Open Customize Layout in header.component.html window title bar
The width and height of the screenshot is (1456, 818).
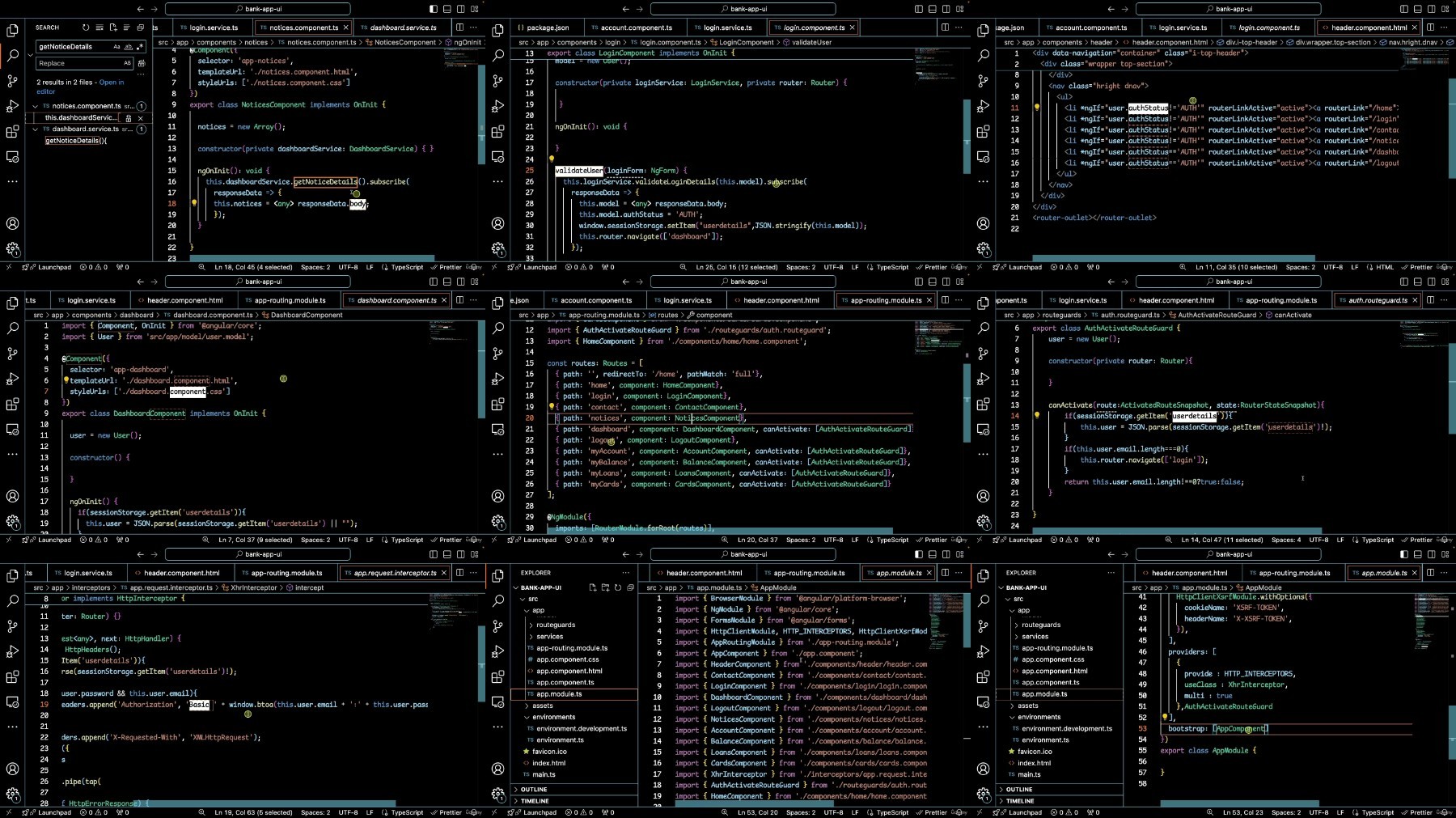pos(1445,9)
